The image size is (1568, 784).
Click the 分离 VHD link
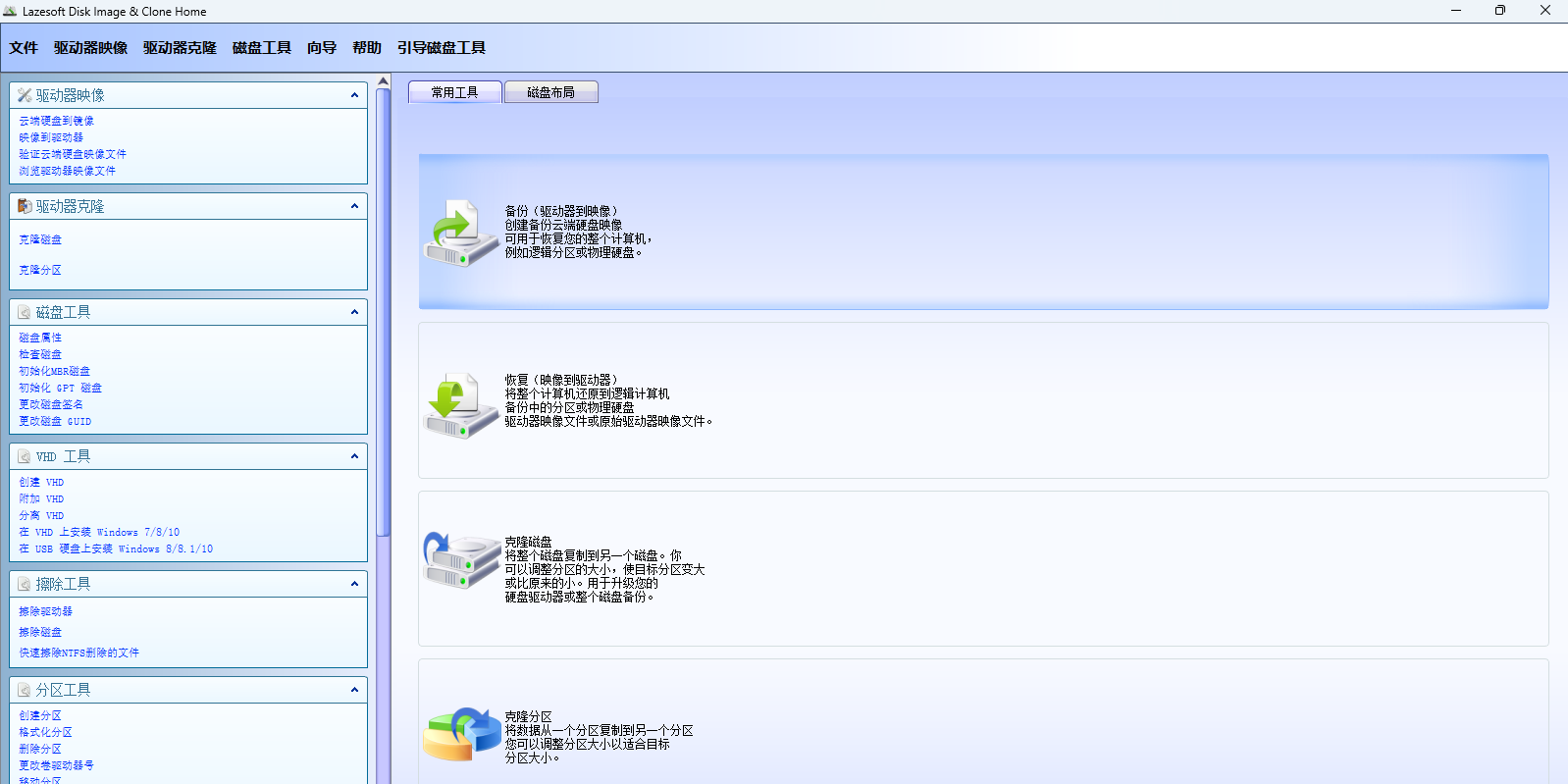tap(41, 515)
